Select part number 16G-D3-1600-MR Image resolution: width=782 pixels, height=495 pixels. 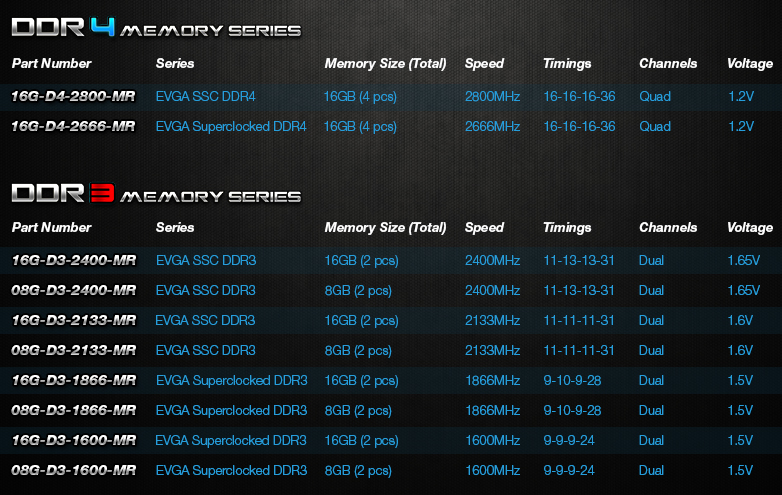(x=73, y=441)
